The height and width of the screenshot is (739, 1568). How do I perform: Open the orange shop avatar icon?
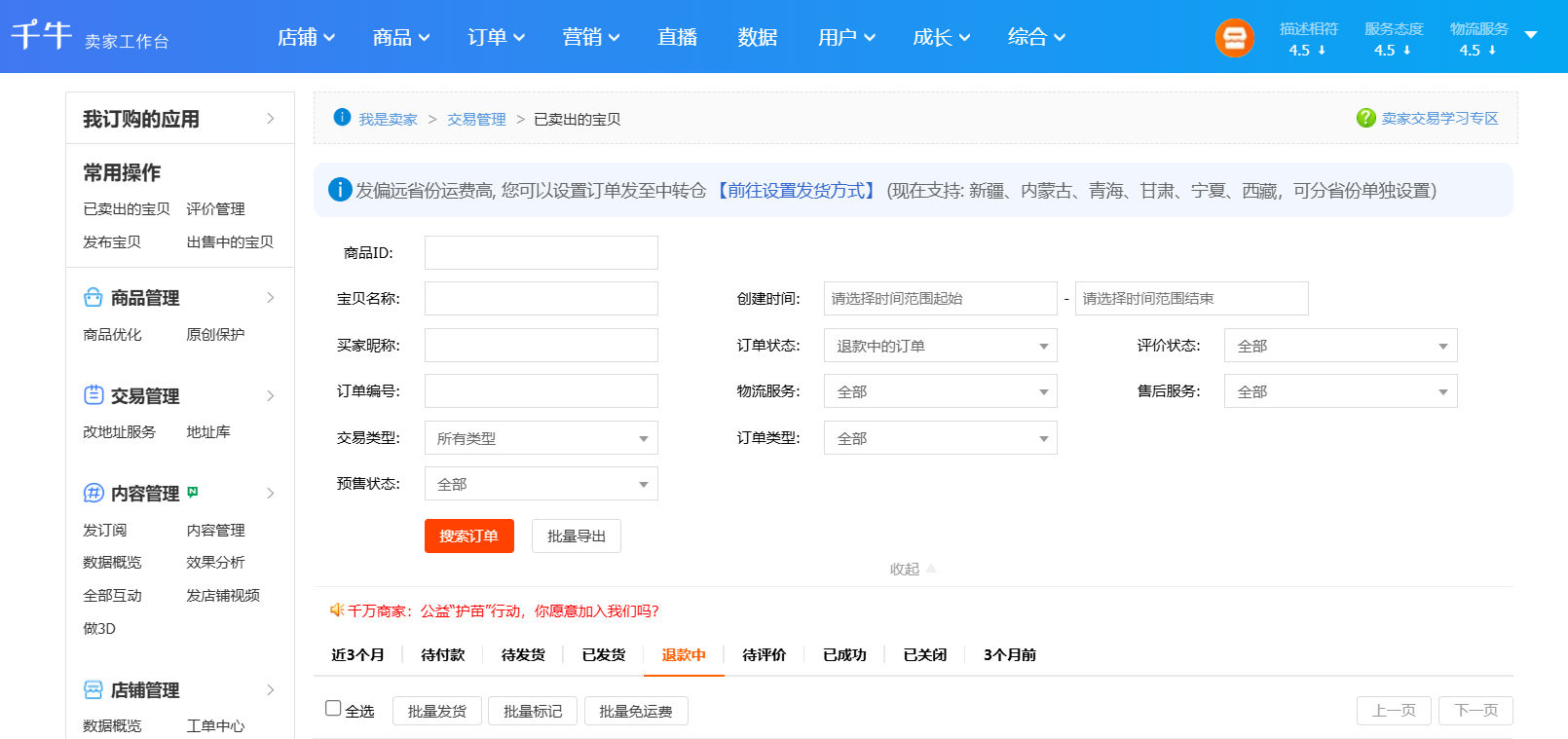pyautogui.click(x=1234, y=38)
